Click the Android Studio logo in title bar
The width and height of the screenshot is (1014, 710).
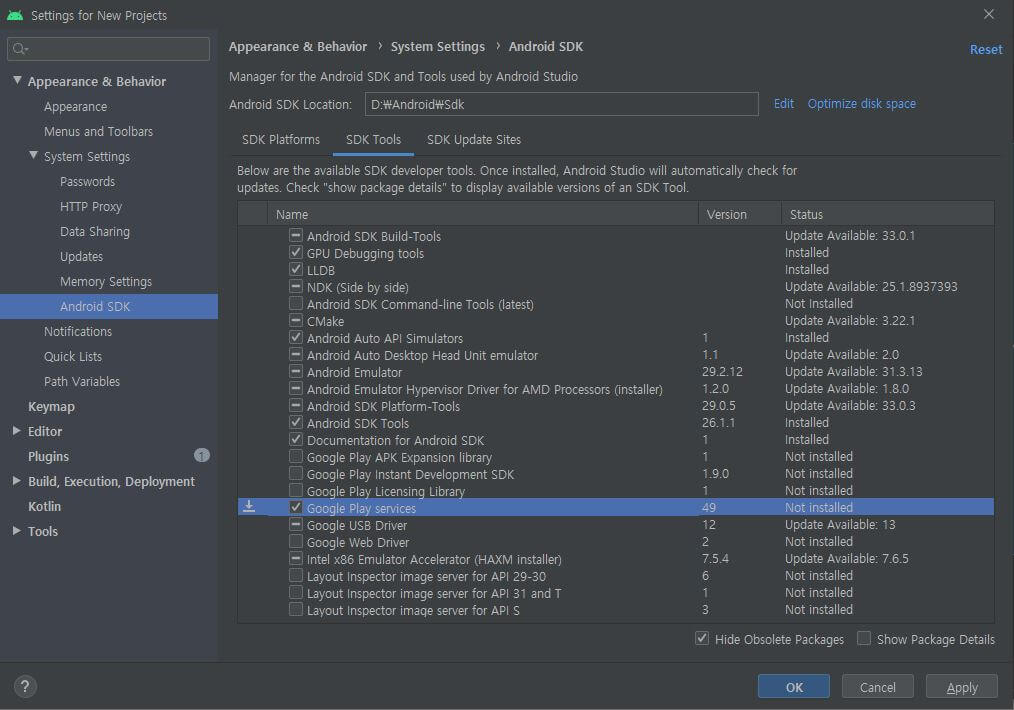(15, 15)
